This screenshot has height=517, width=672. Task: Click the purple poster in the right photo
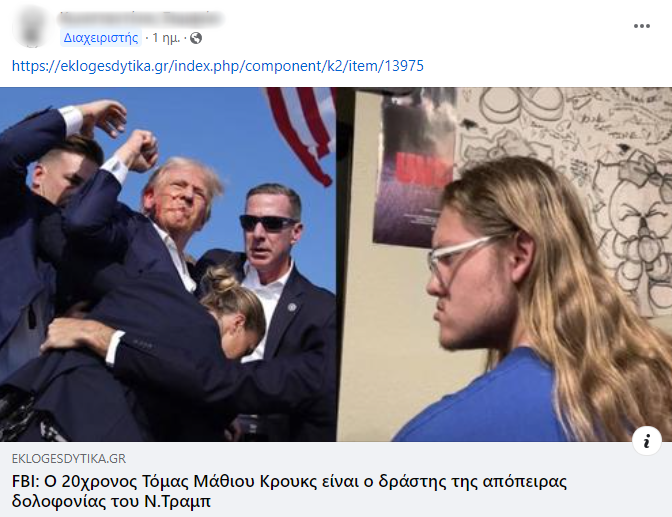414,169
